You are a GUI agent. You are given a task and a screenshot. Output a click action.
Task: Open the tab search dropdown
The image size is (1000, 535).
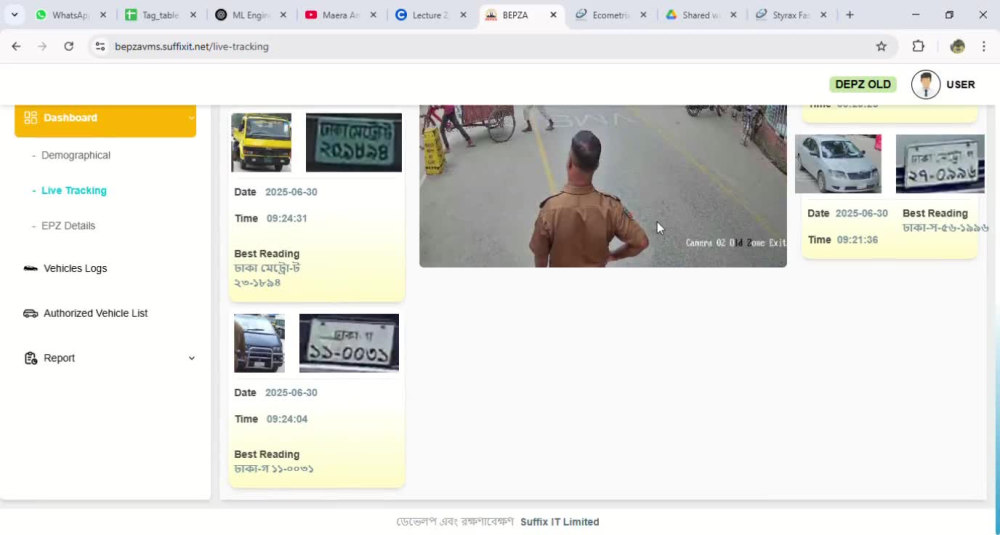tap(14, 15)
